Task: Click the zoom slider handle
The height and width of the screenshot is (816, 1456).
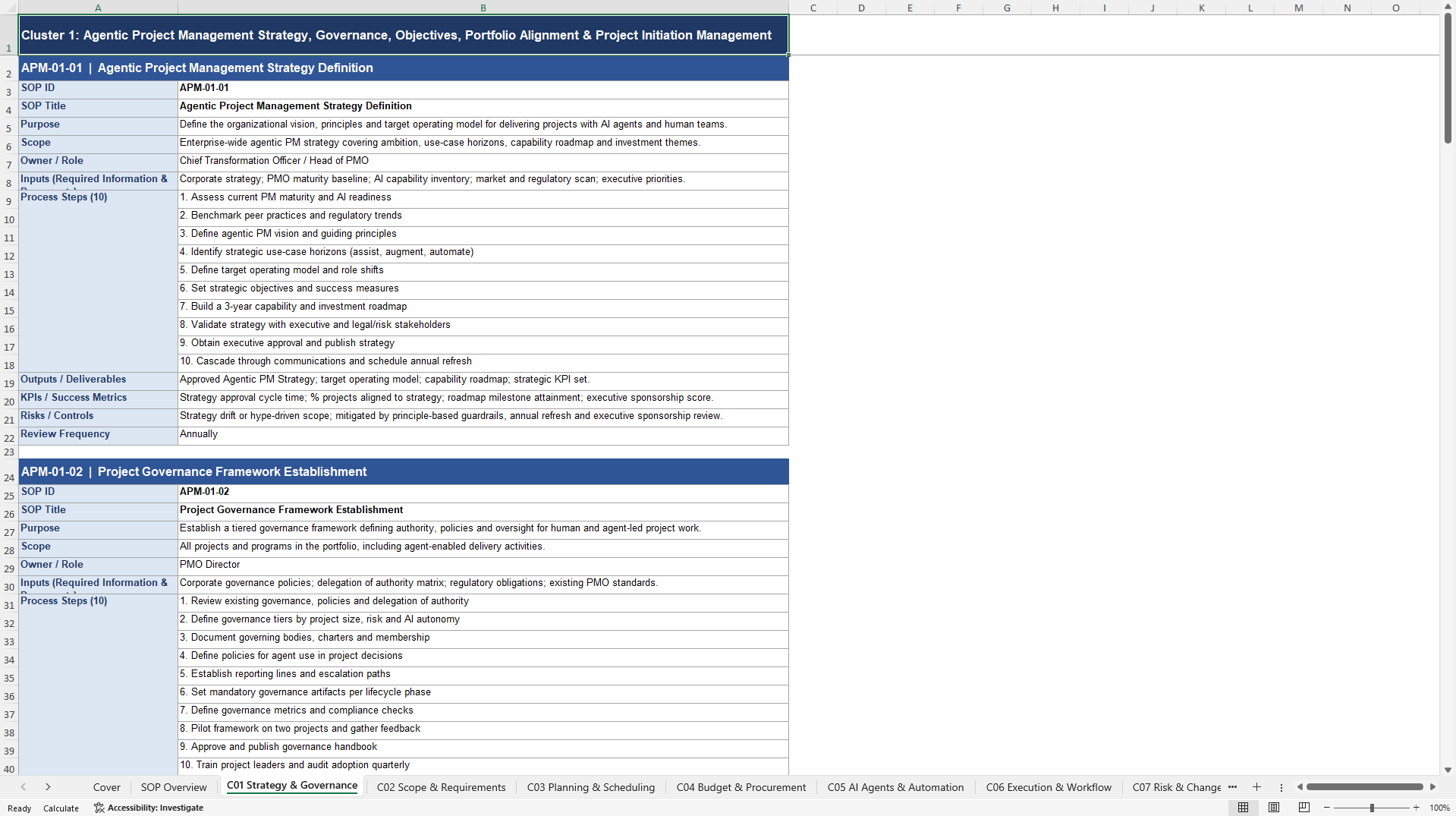Action: (x=1372, y=808)
